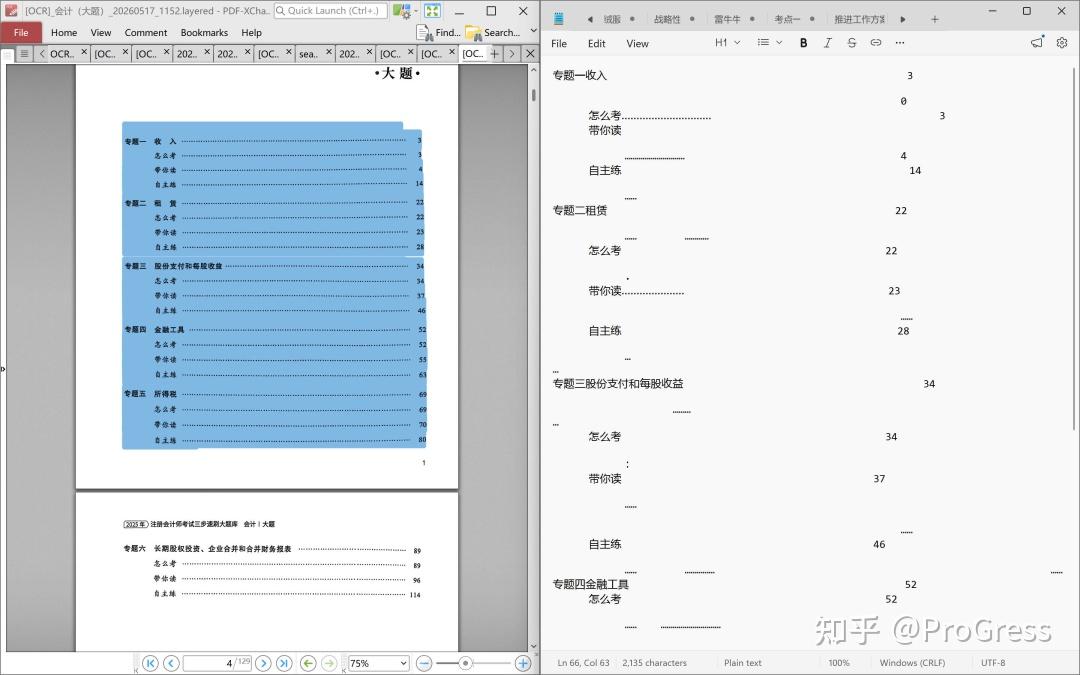Open the Bookmarks tab in PDF-XChange
The image size is (1080, 675).
tap(204, 32)
